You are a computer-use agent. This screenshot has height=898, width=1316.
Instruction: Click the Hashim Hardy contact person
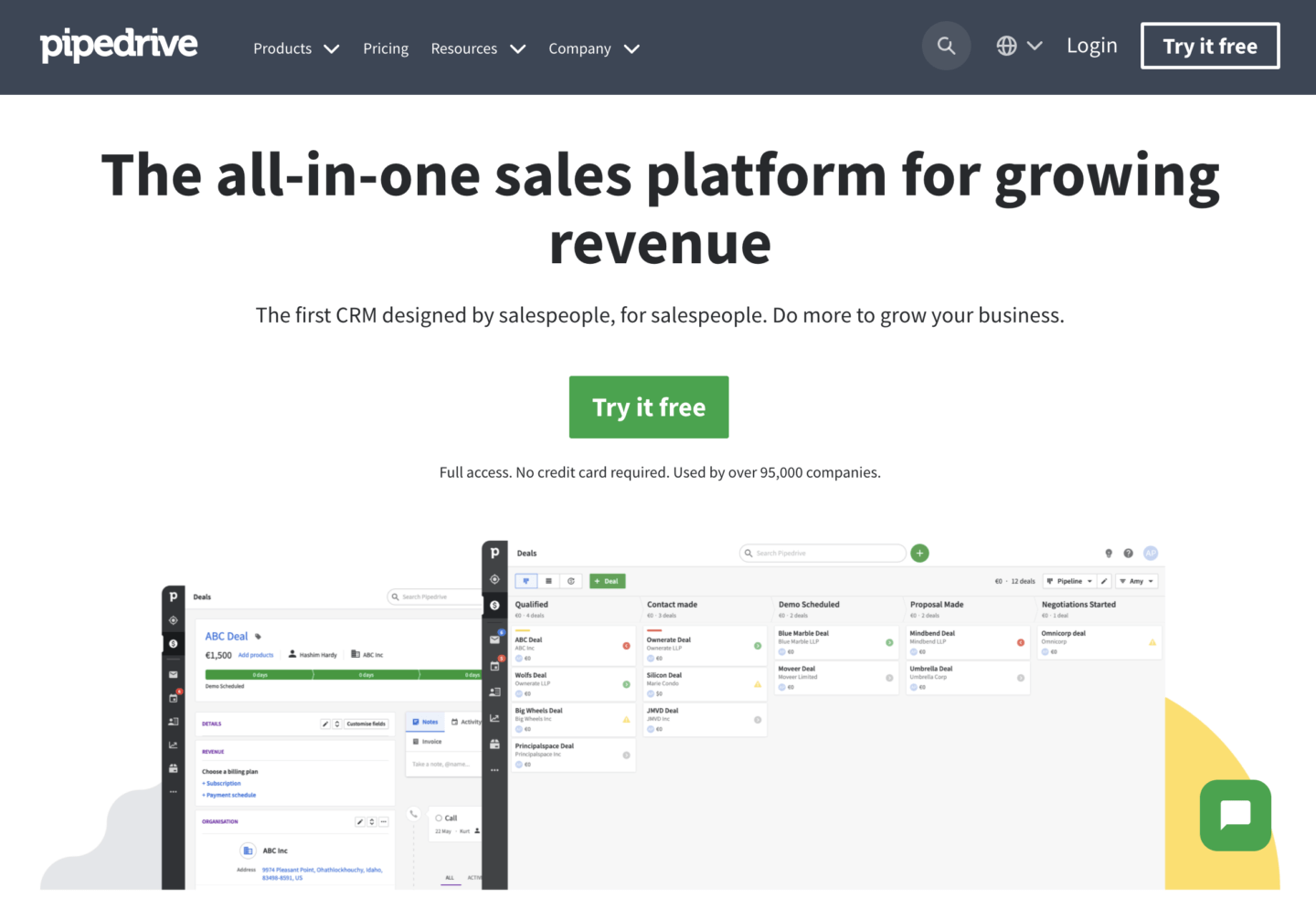click(x=313, y=655)
